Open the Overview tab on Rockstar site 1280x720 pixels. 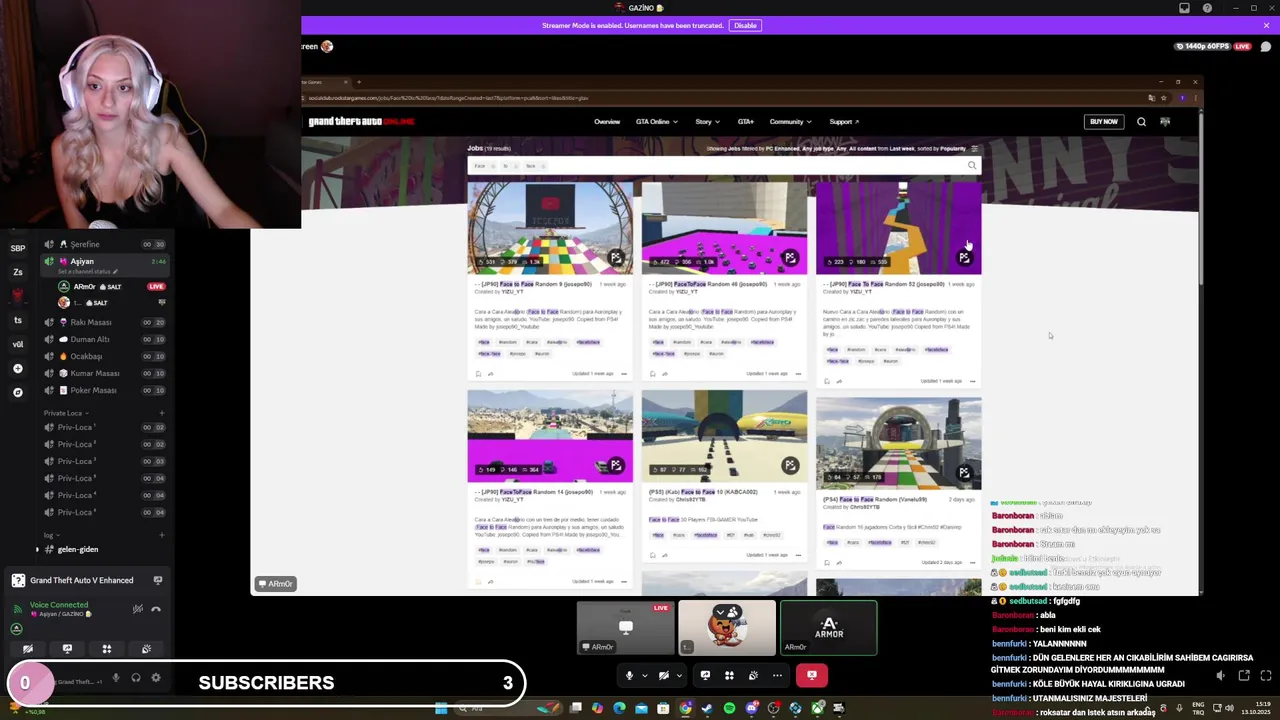pyautogui.click(x=607, y=122)
